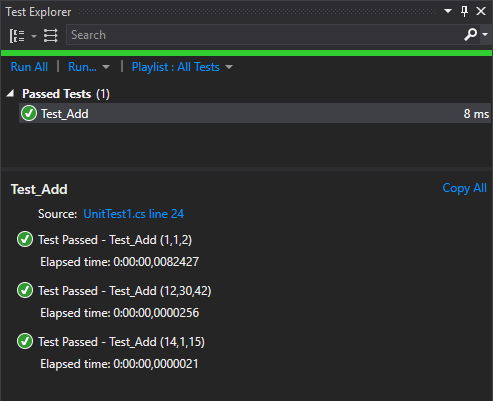Click the passed icon for Test_Add (1,1,2)
Screen dimensions: 493x401
click(25, 239)
